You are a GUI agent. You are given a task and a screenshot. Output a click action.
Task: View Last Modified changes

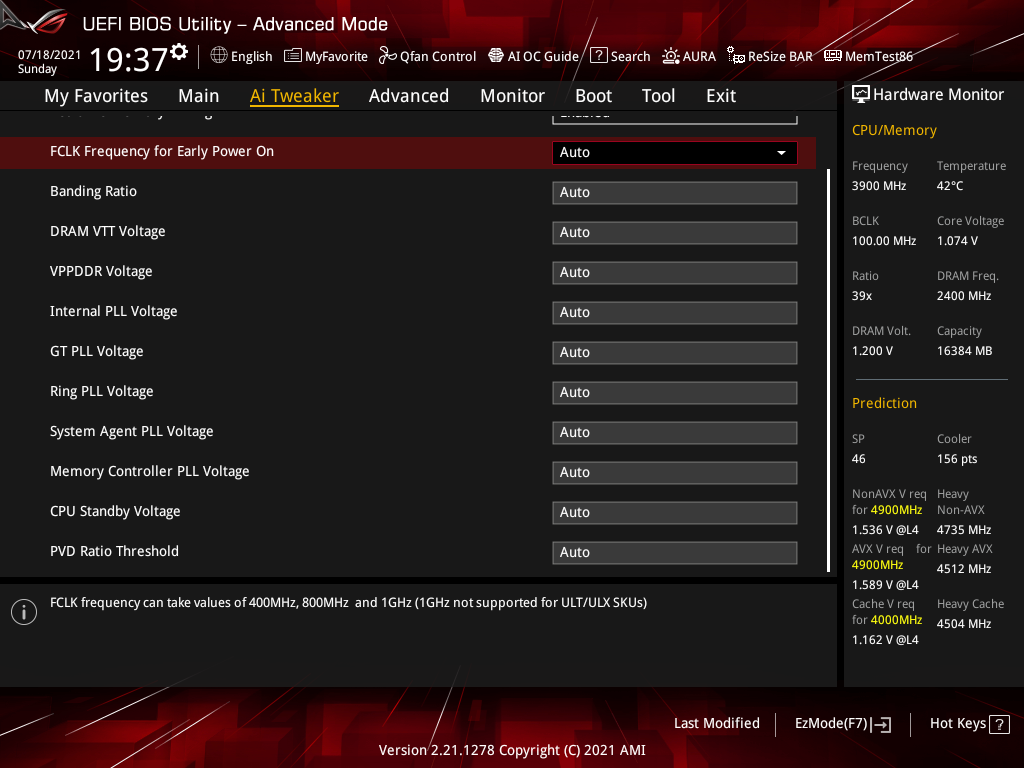tap(716, 723)
